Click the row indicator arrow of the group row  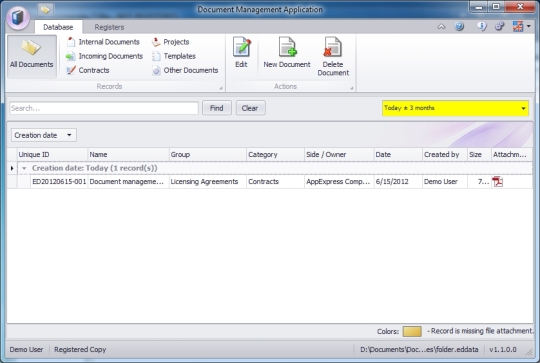click(x=12, y=168)
